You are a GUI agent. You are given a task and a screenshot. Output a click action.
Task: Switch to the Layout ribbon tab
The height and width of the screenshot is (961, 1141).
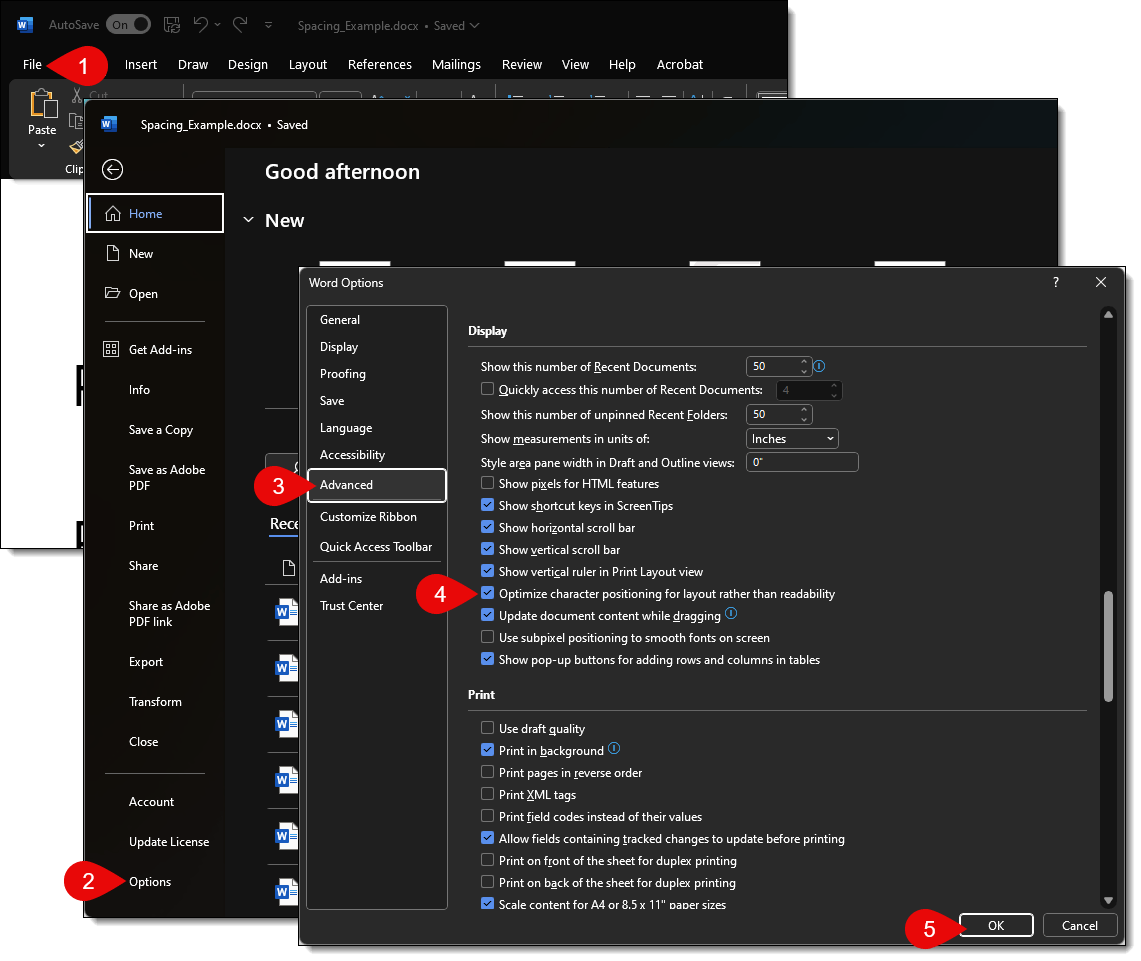[x=308, y=64]
